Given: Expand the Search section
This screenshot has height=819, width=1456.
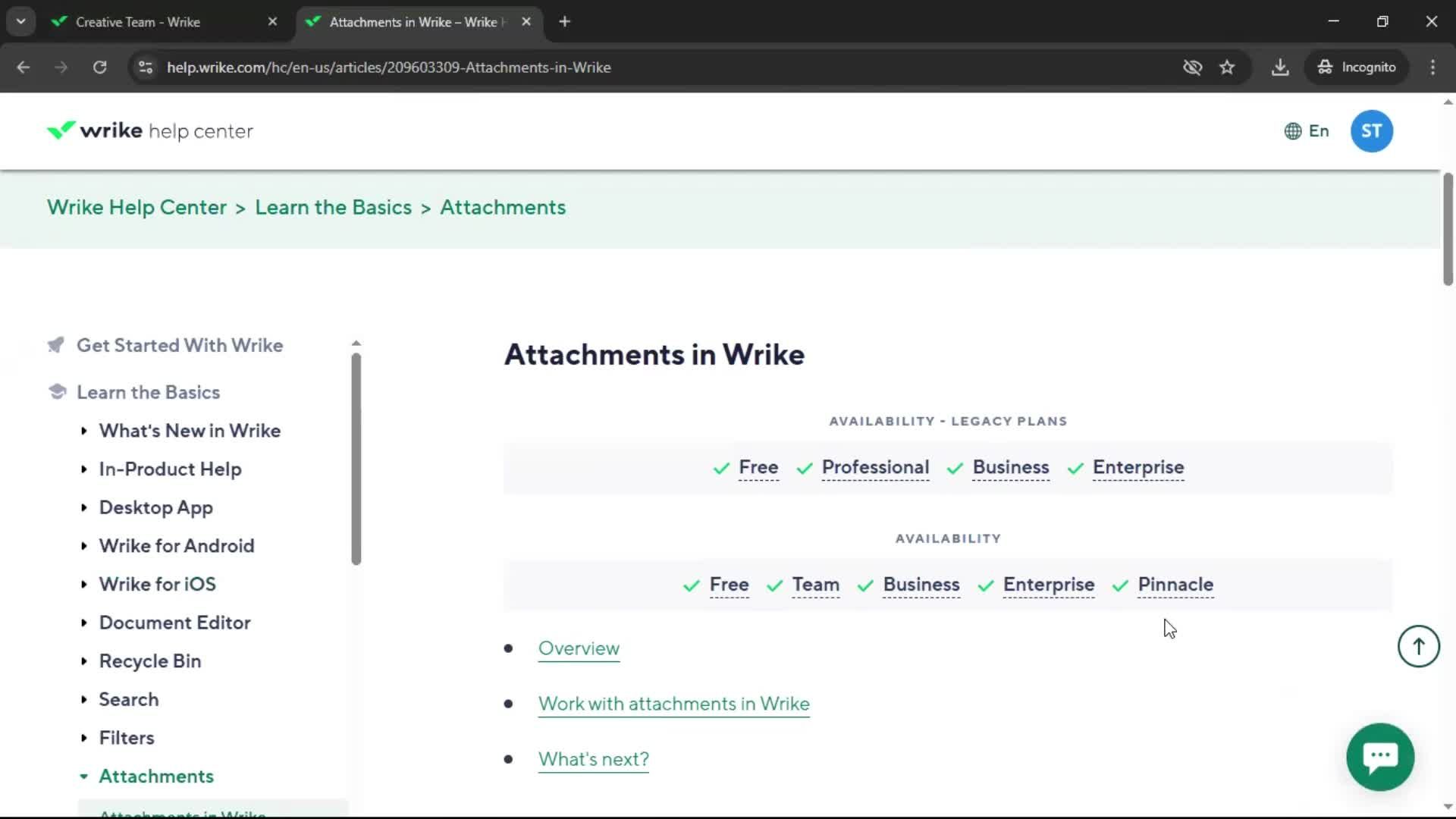Looking at the screenshot, I should coord(84,699).
